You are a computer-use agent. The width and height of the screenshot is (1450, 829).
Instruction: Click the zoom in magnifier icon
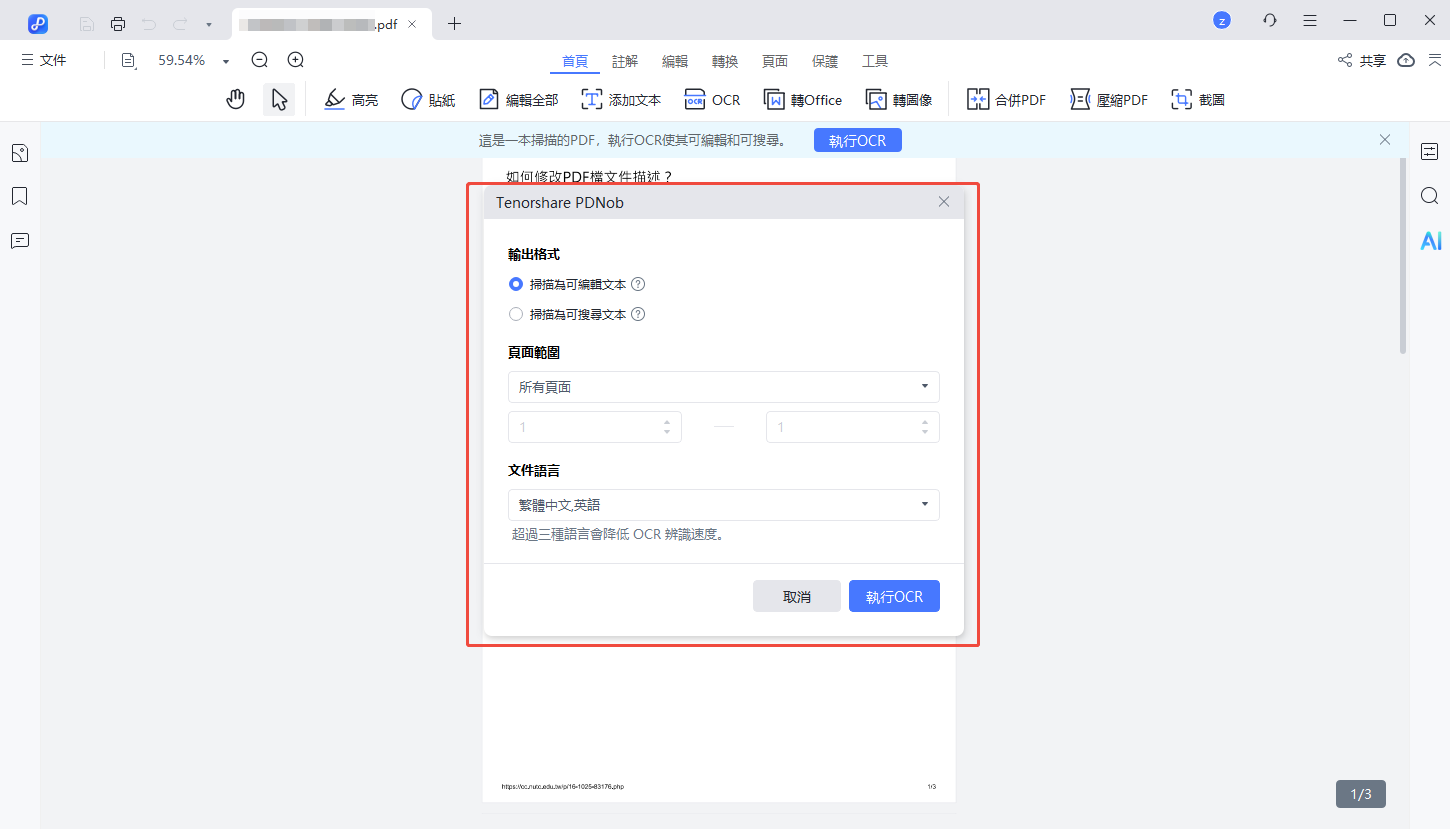[x=295, y=60]
